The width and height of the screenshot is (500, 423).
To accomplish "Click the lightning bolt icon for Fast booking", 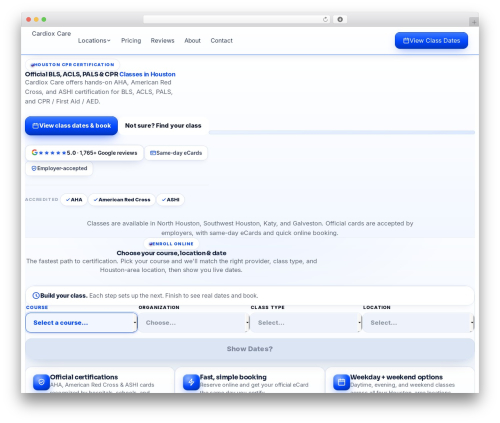I will 191,382.
